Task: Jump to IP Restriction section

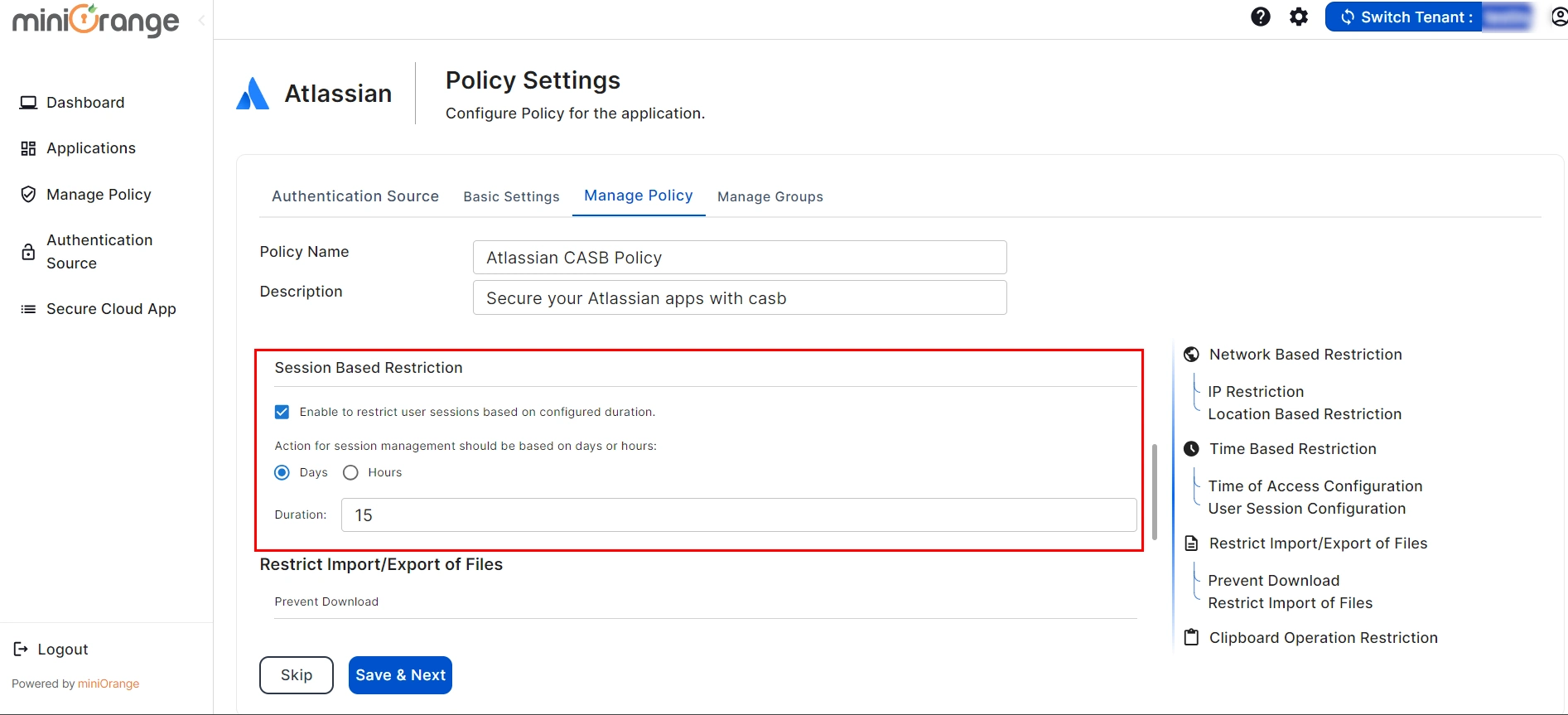Action: [1256, 392]
